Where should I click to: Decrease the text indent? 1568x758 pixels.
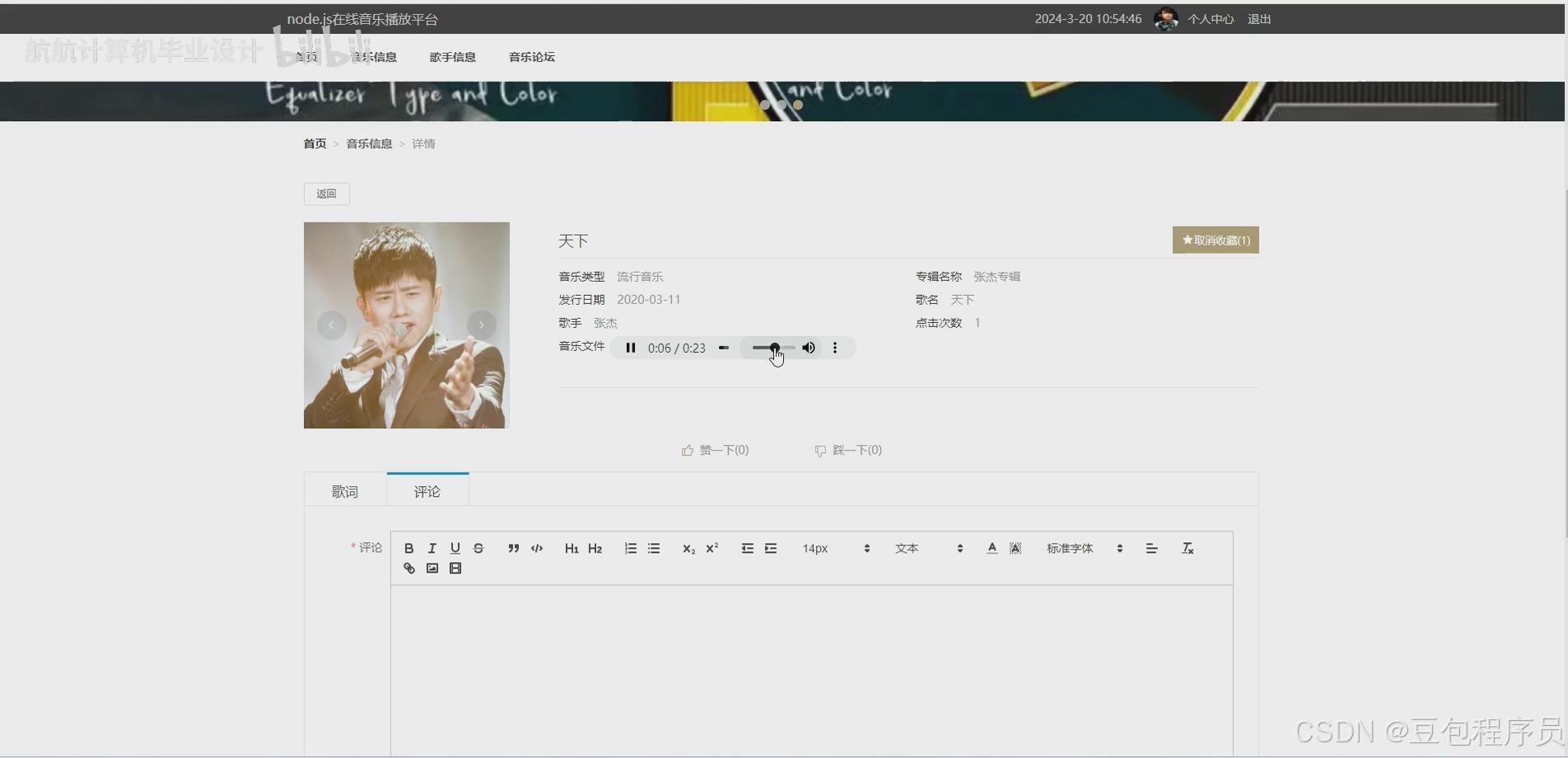747,549
